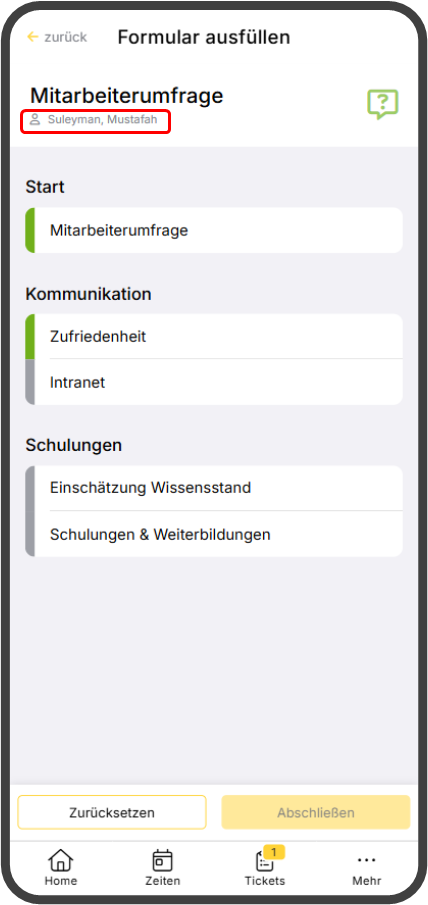
Task: Open the Tickets list icon
Action: click(x=264, y=861)
